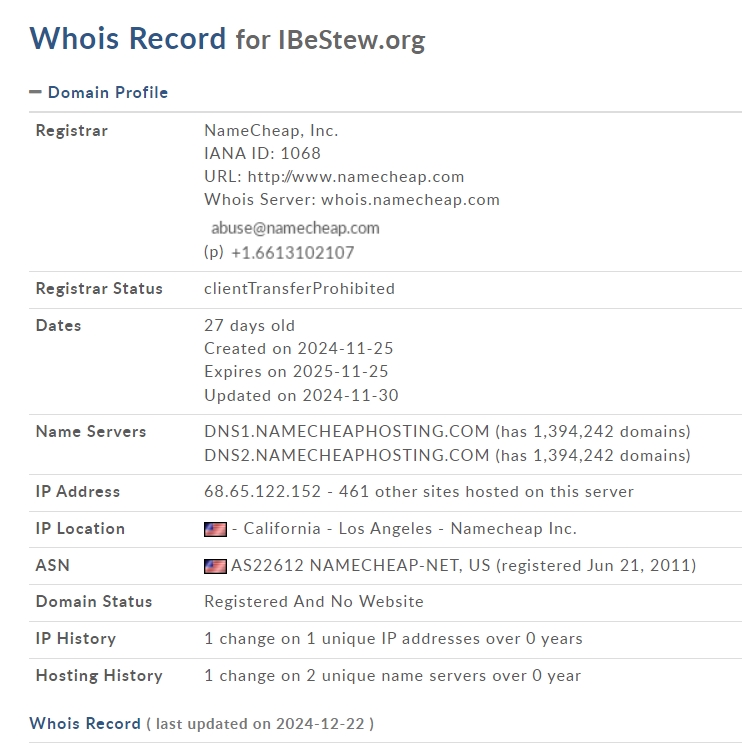
Task: Click the Registrar row label
Action: coord(72,131)
